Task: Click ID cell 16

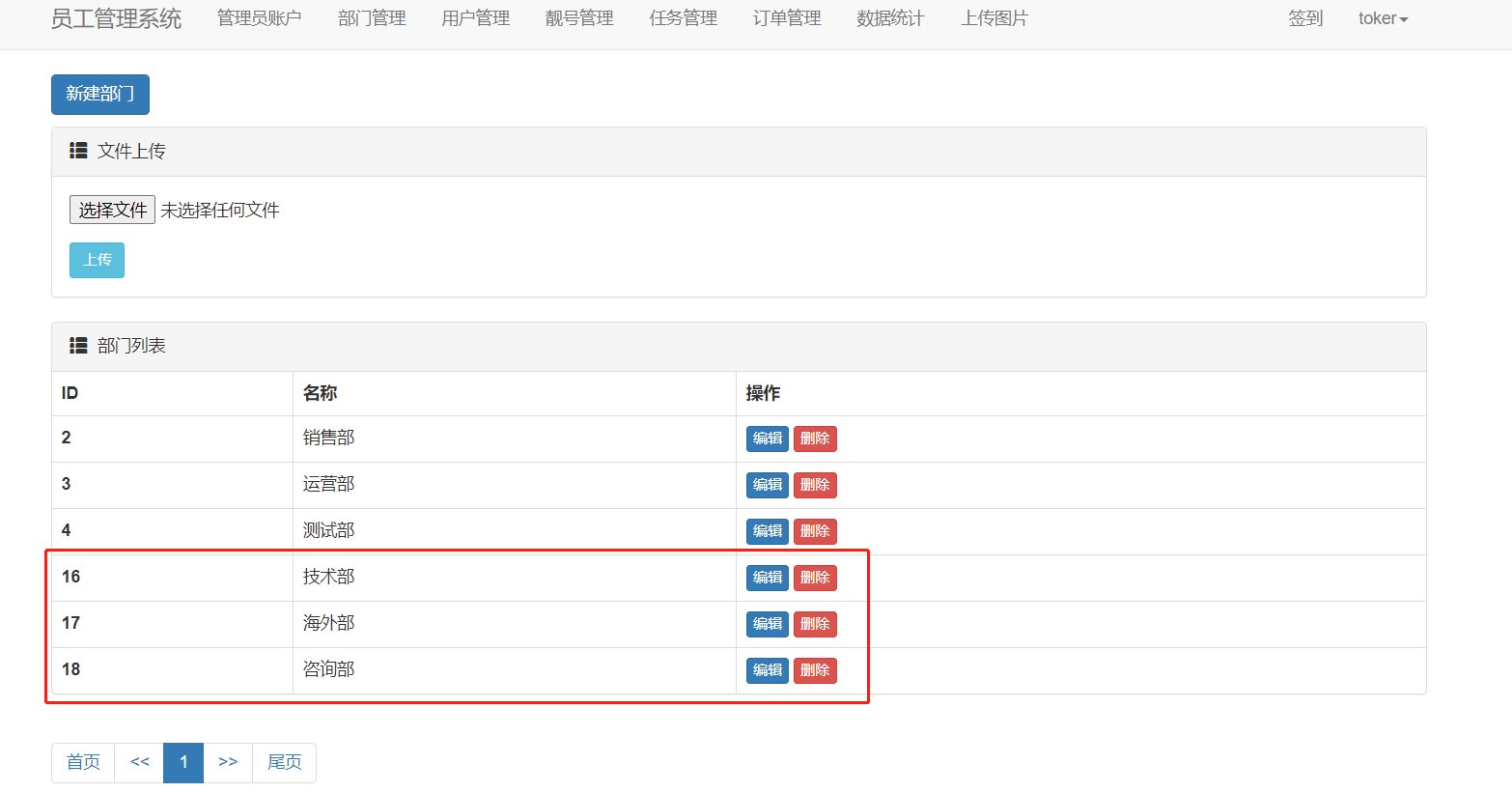Action: pyautogui.click(x=172, y=578)
